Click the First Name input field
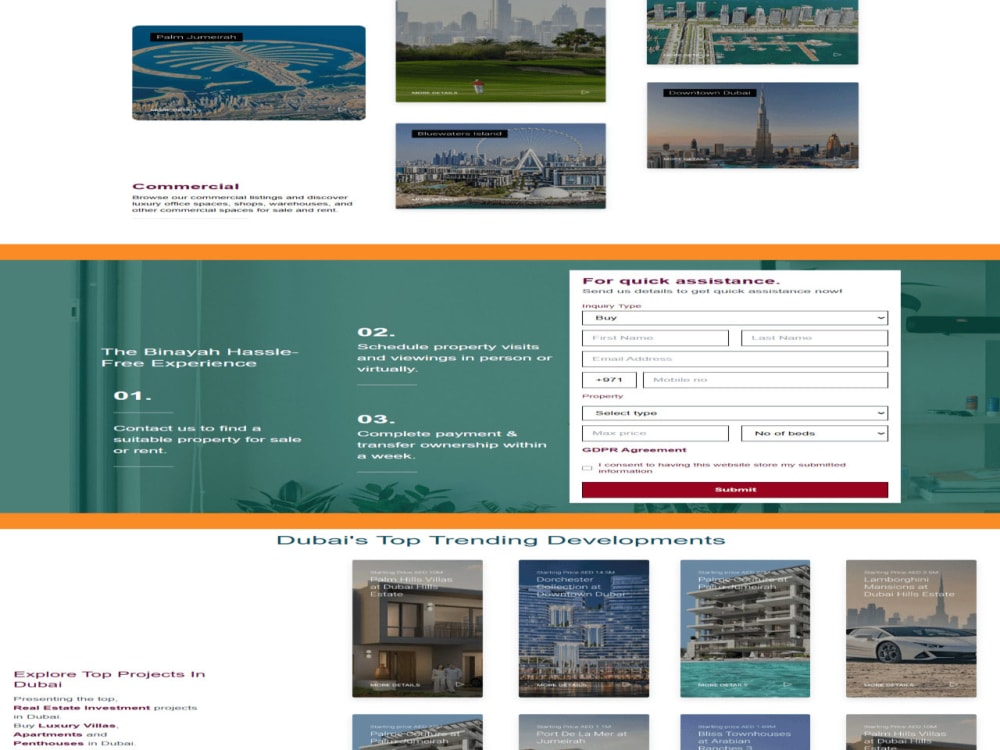This screenshot has height=750, width=1000. click(655, 338)
